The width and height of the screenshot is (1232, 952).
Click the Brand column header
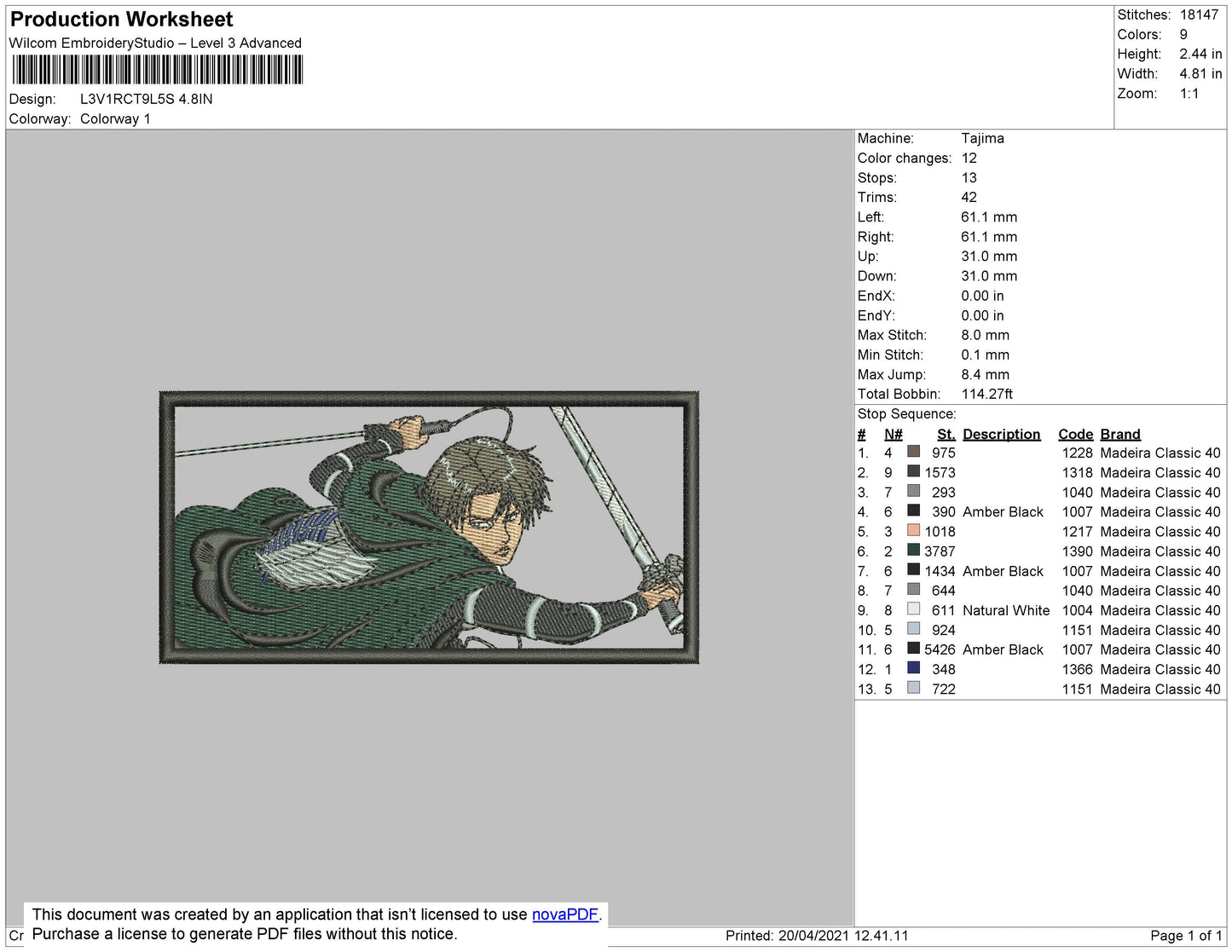click(1119, 434)
